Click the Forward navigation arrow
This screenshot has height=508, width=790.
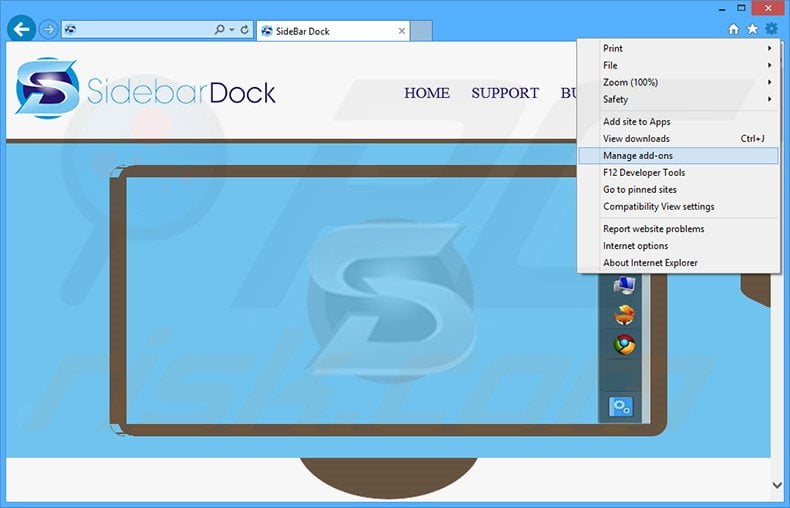pos(48,30)
